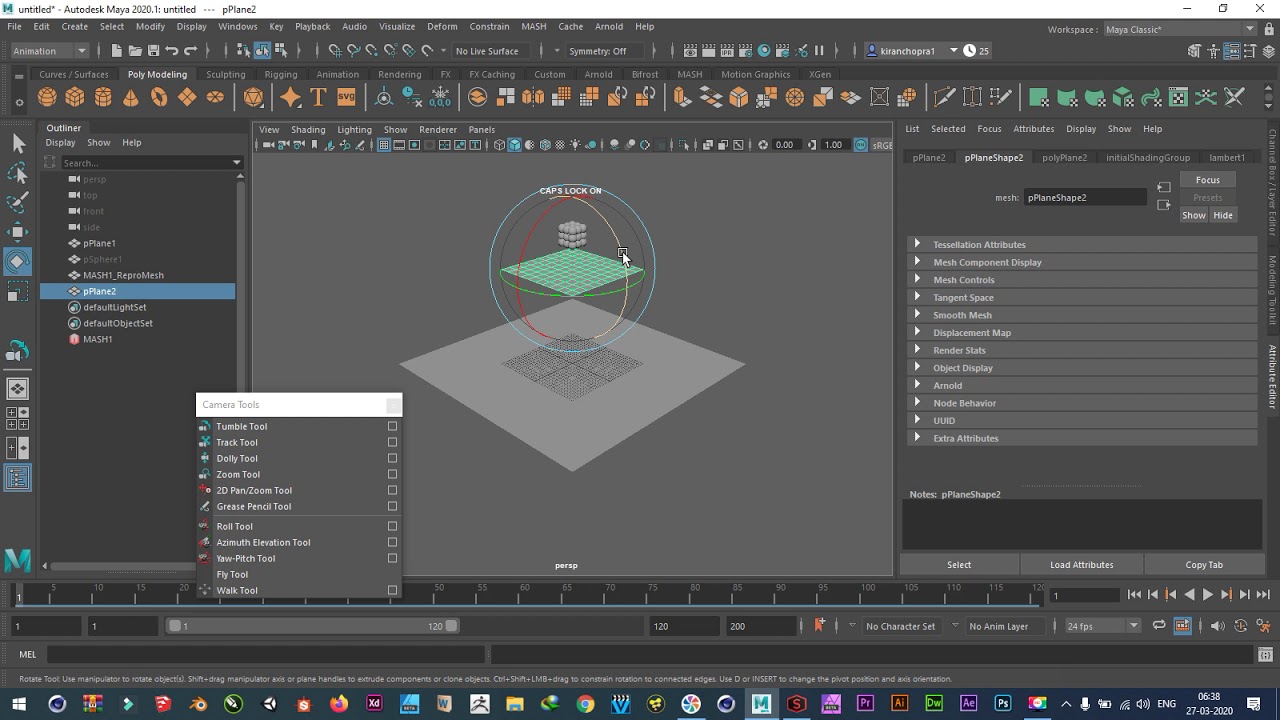This screenshot has width=1280, height=720.
Task: Select MASH1_ReproMesh in the Outliner
Action: [x=123, y=275]
